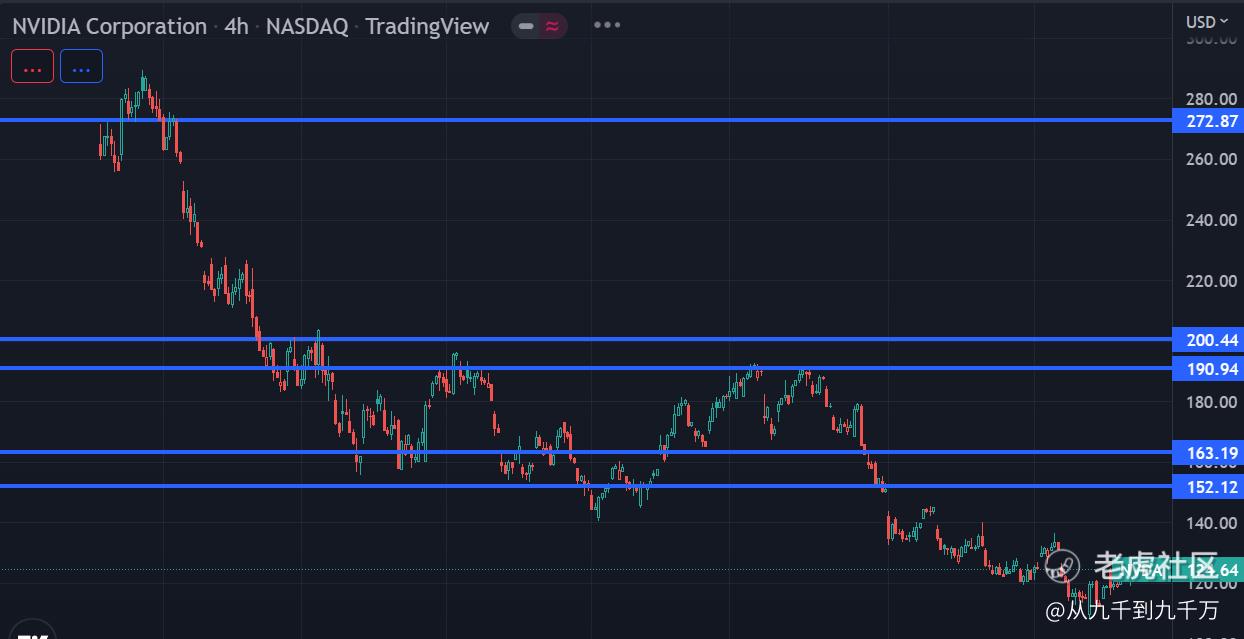Image resolution: width=1244 pixels, height=639 pixels.
Task: Open the three-dot more options menu in header
Action: click(x=607, y=26)
